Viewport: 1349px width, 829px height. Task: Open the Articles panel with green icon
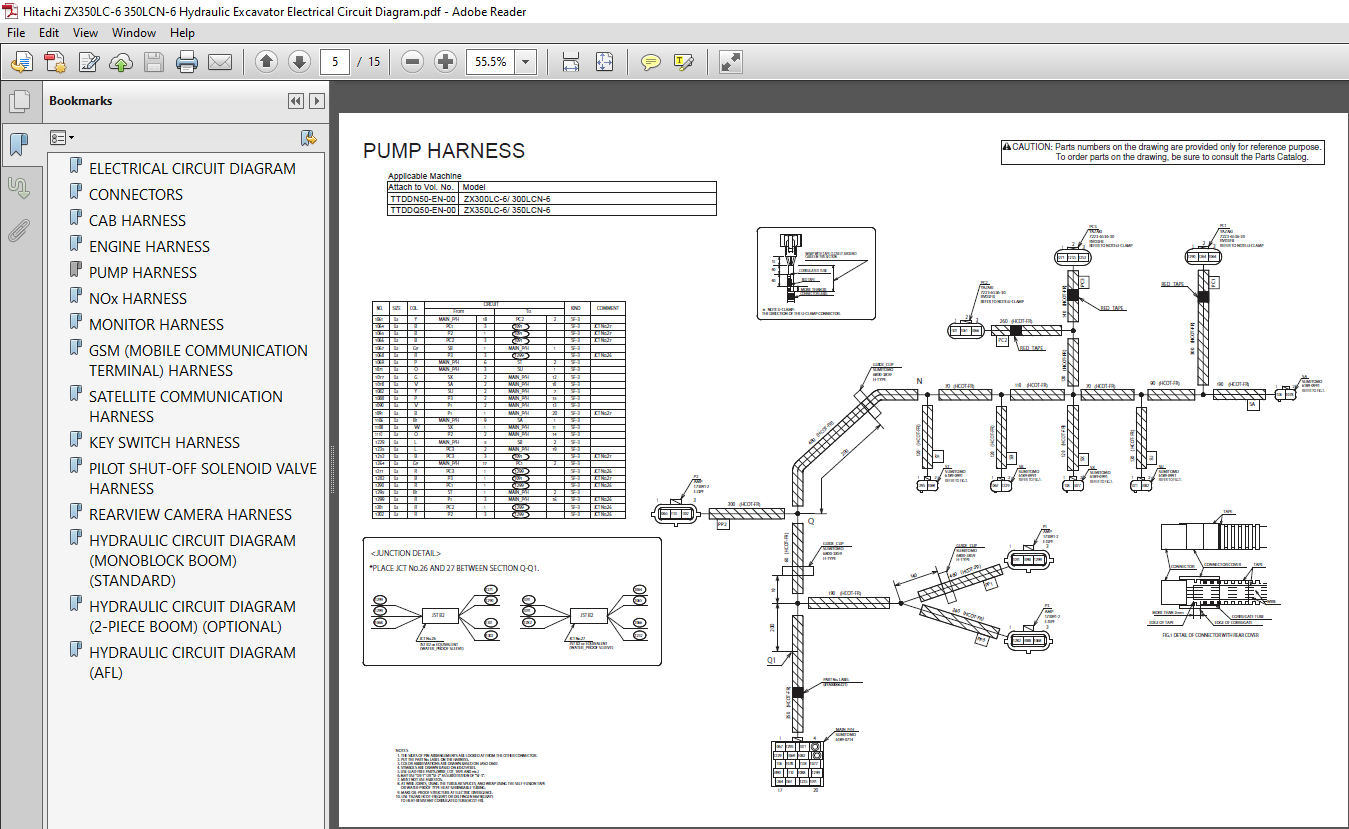point(18,187)
